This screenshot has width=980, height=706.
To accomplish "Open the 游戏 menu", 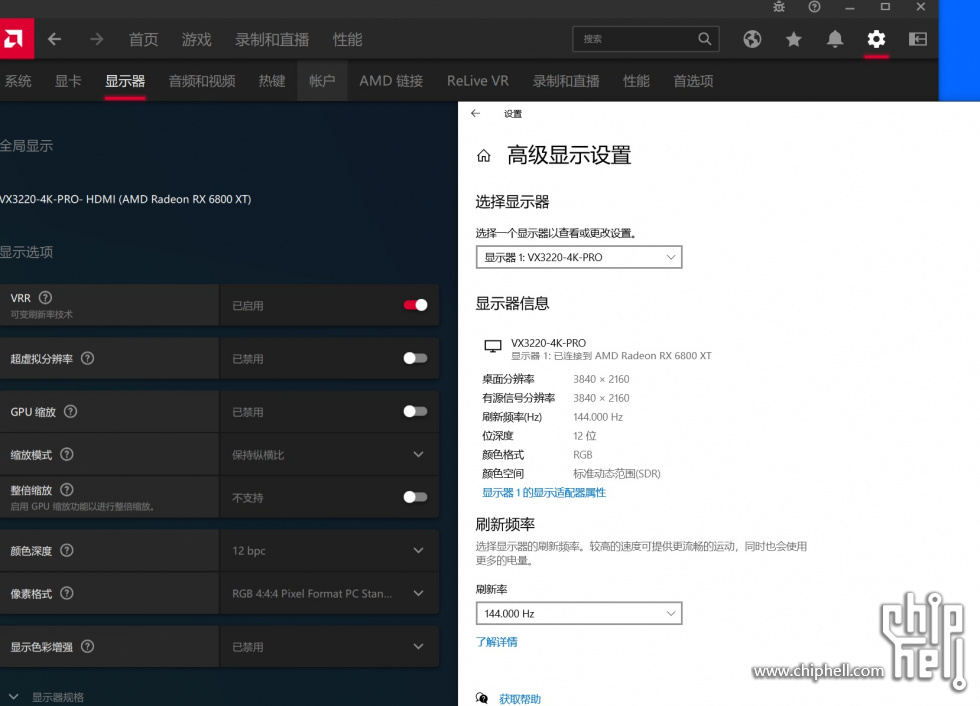I will coord(196,39).
